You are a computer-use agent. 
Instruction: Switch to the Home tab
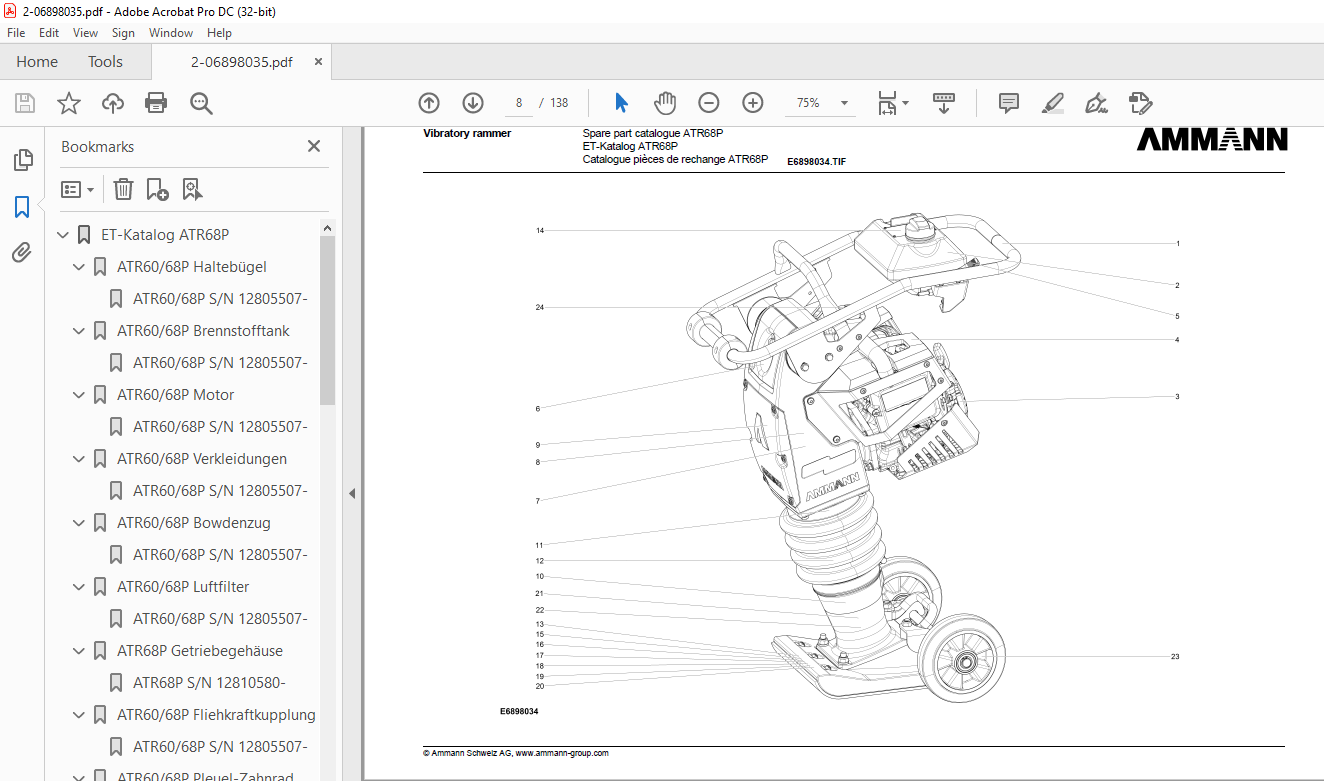tap(37, 62)
